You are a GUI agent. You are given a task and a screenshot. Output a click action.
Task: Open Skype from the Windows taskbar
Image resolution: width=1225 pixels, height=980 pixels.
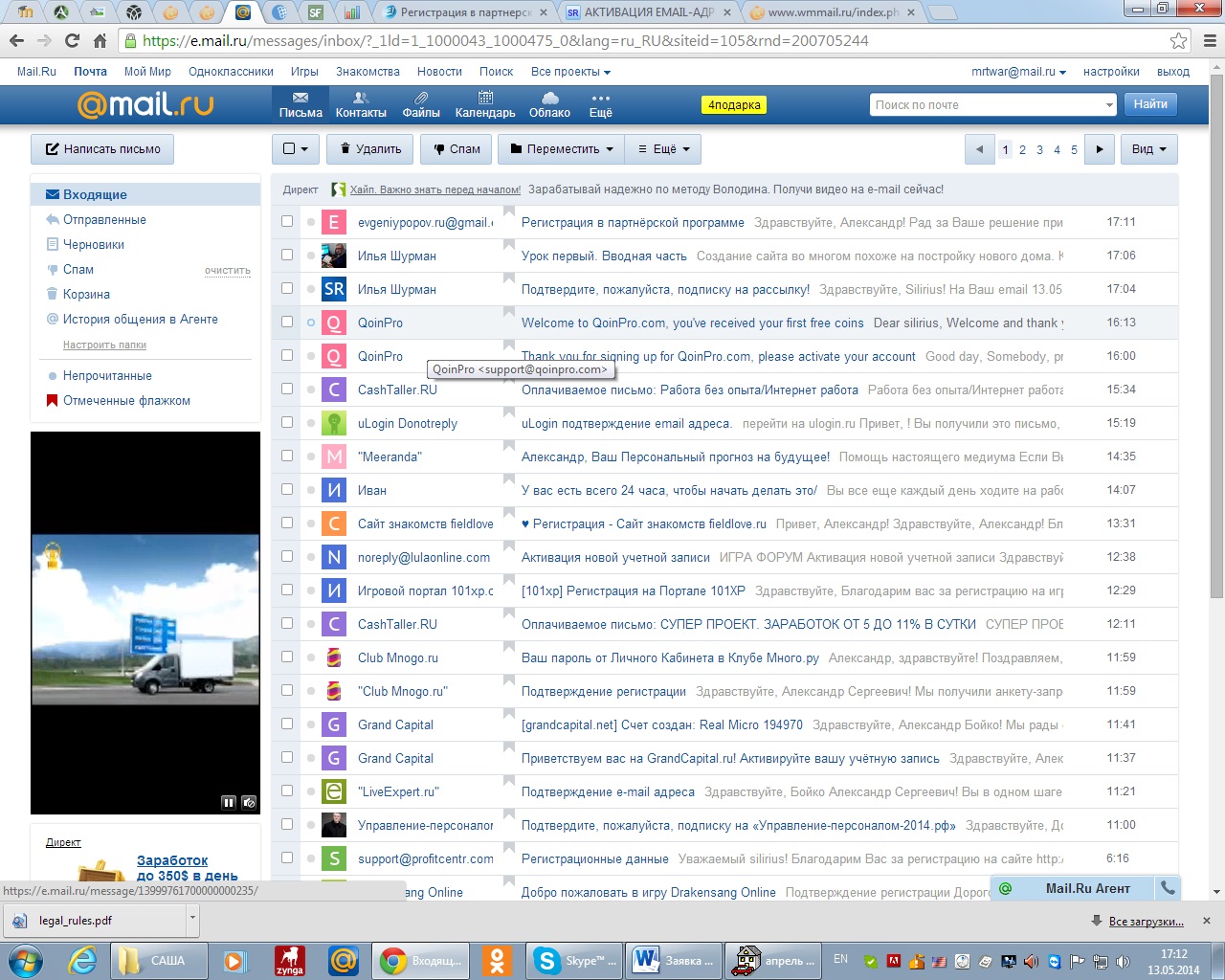[574, 960]
